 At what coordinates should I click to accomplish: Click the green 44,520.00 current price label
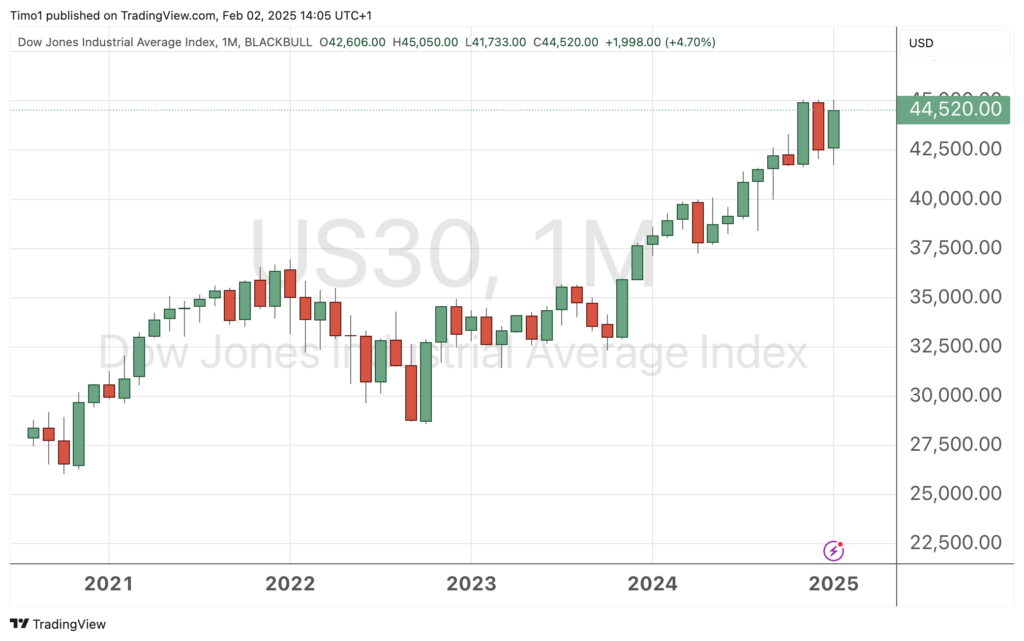tap(953, 109)
